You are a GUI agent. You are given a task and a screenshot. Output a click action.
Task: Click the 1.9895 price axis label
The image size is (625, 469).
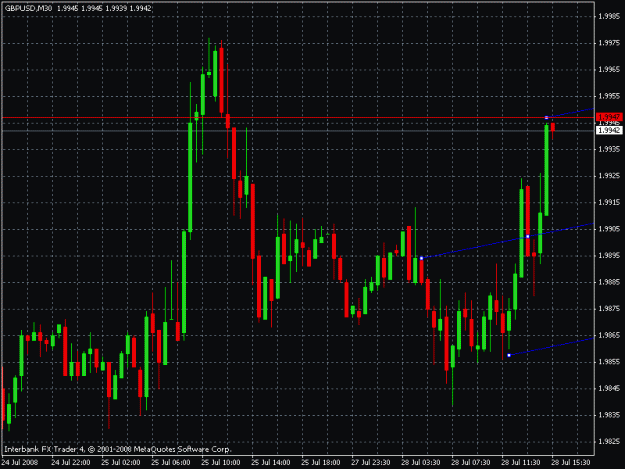pyautogui.click(x=609, y=255)
